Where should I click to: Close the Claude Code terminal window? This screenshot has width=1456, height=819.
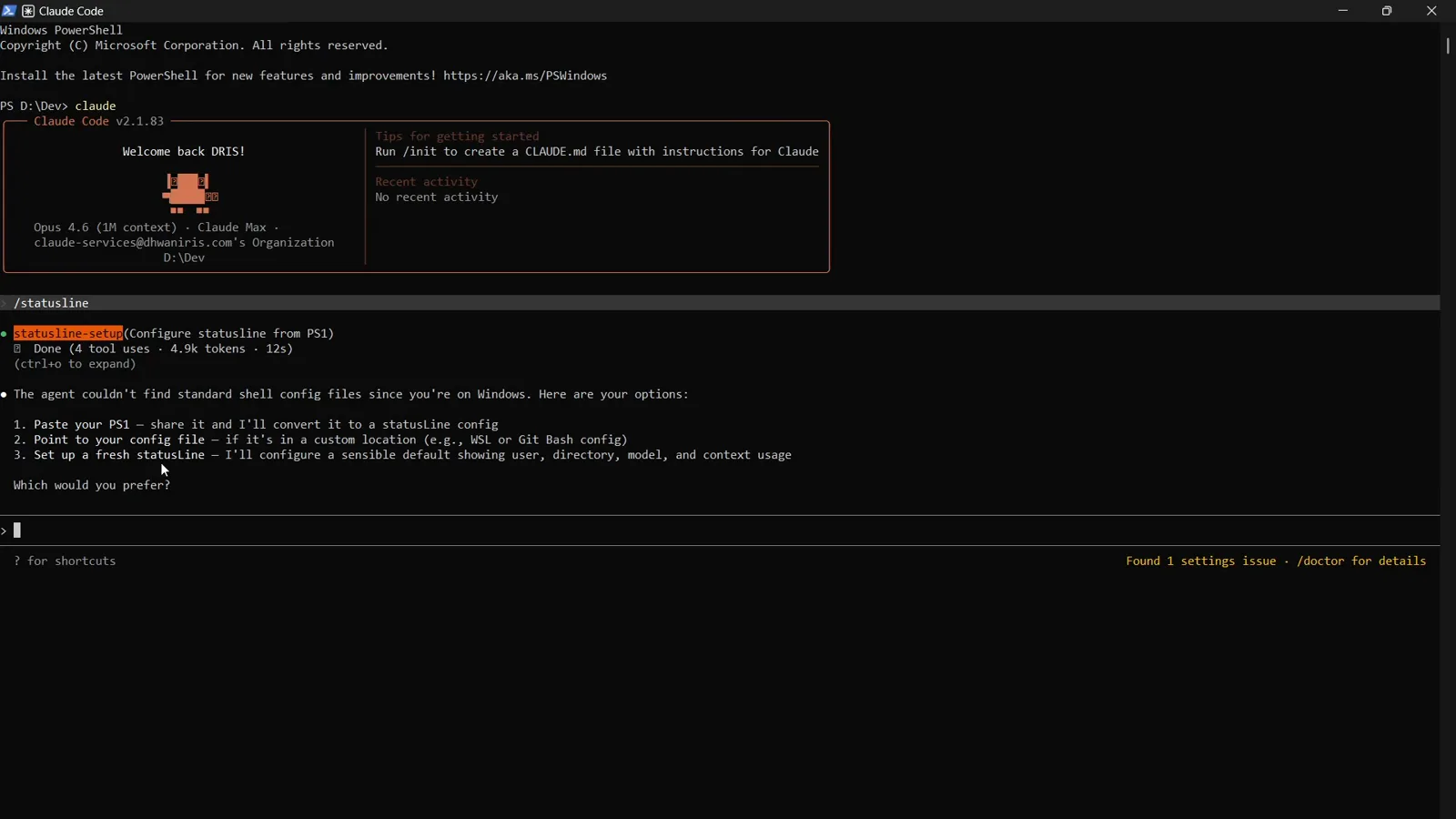point(1432,11)
